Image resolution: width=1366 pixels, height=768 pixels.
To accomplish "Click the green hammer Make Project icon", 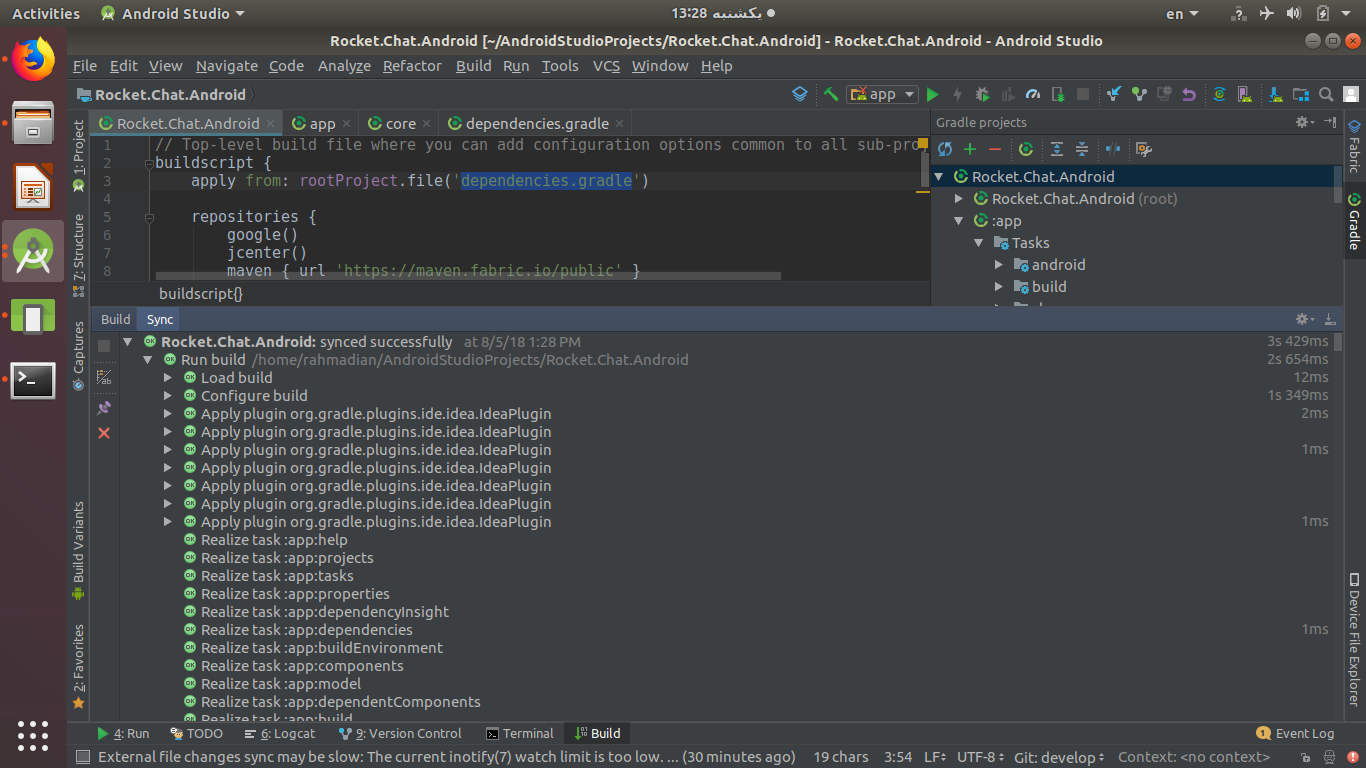I will pyautogui.click(x=830, y=94).
